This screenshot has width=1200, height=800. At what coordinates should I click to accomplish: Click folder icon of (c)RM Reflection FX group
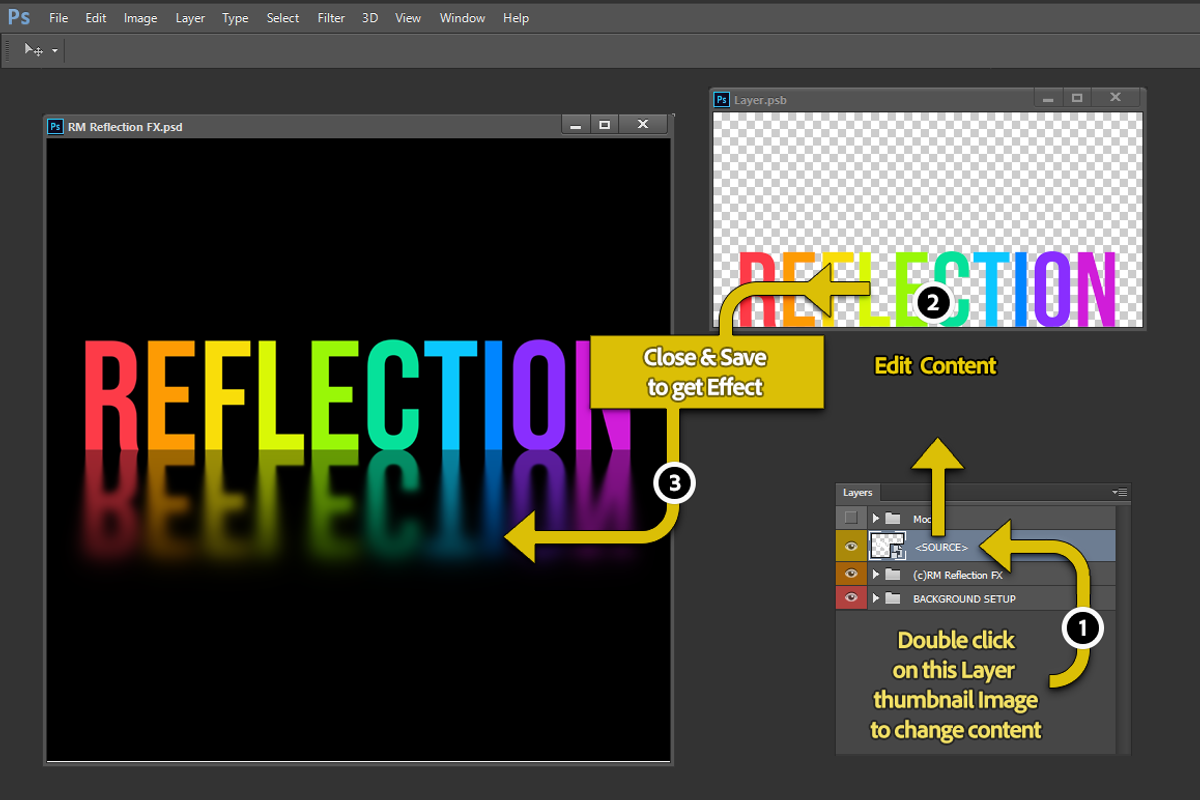tap(893, 574)
